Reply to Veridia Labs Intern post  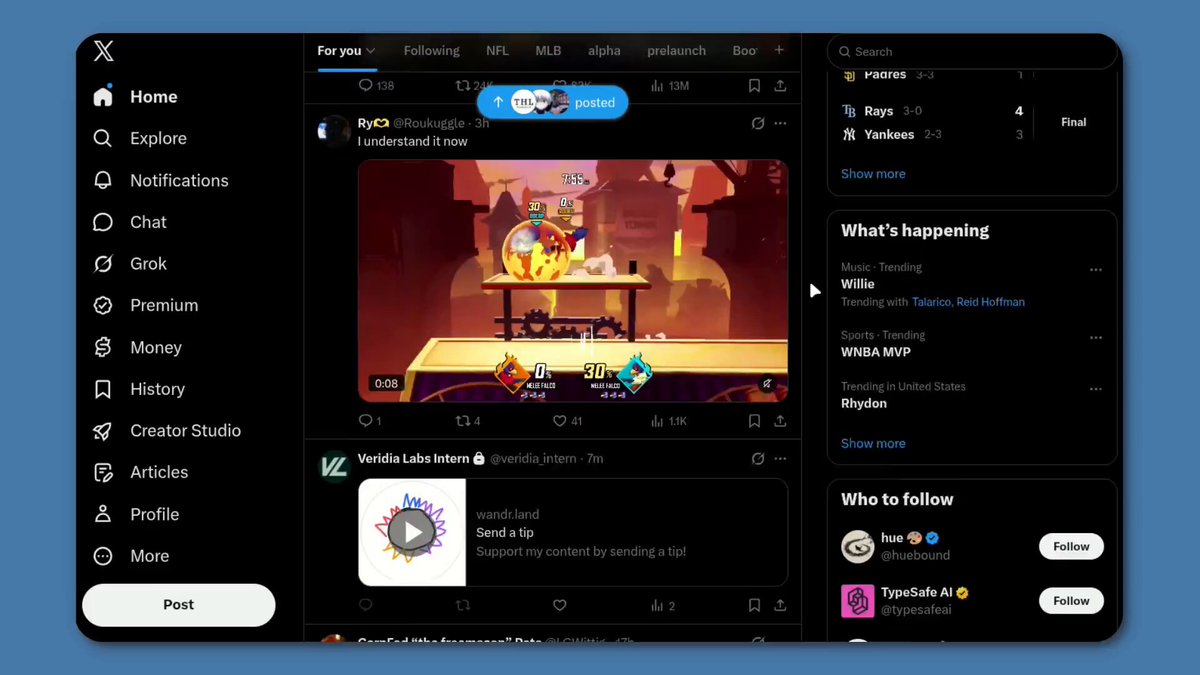pos(366,605)
